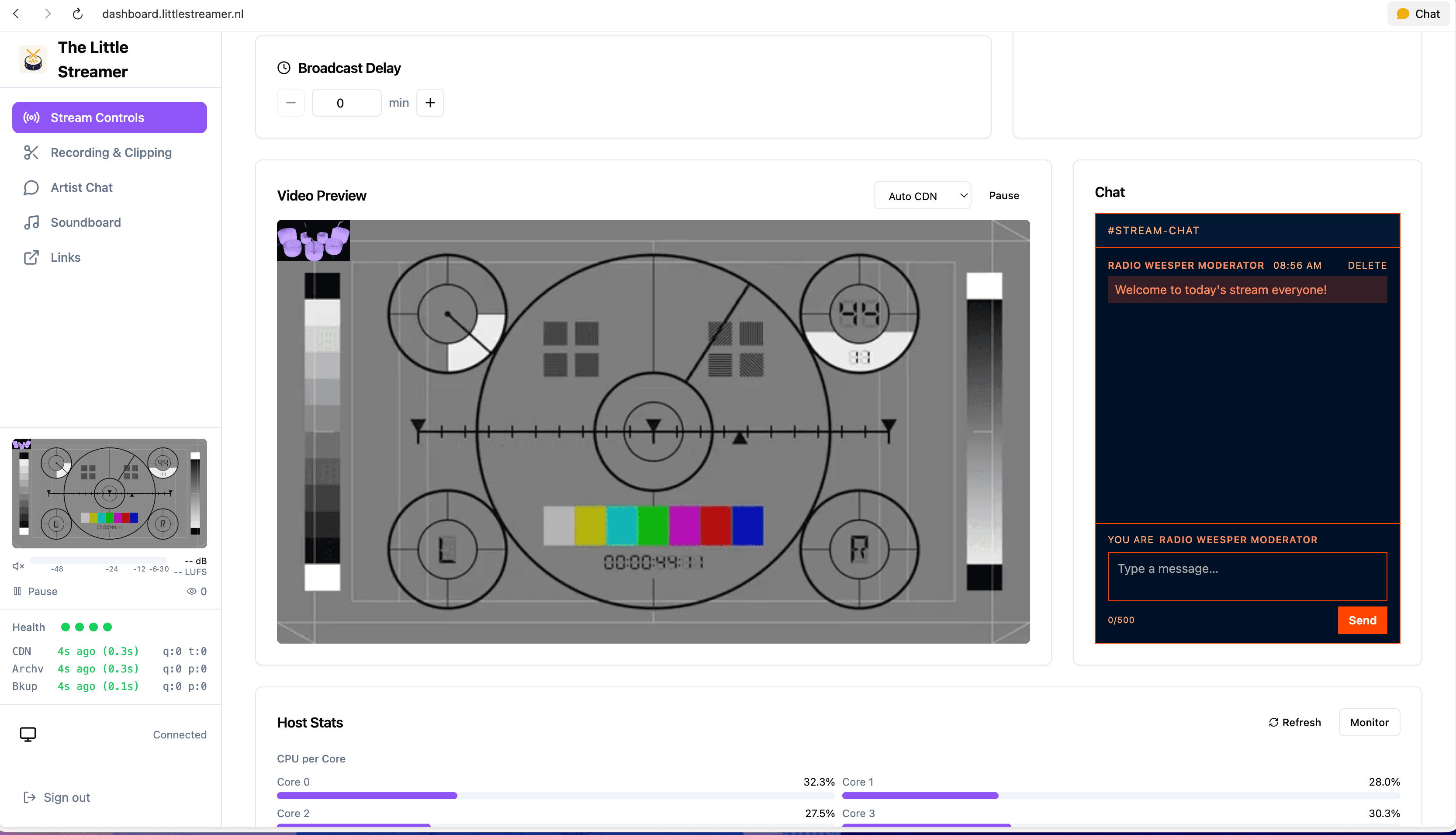Decrease broadcast delay with minus button
Viewport: 1456px width, 835px height.
tap(291, 103)
